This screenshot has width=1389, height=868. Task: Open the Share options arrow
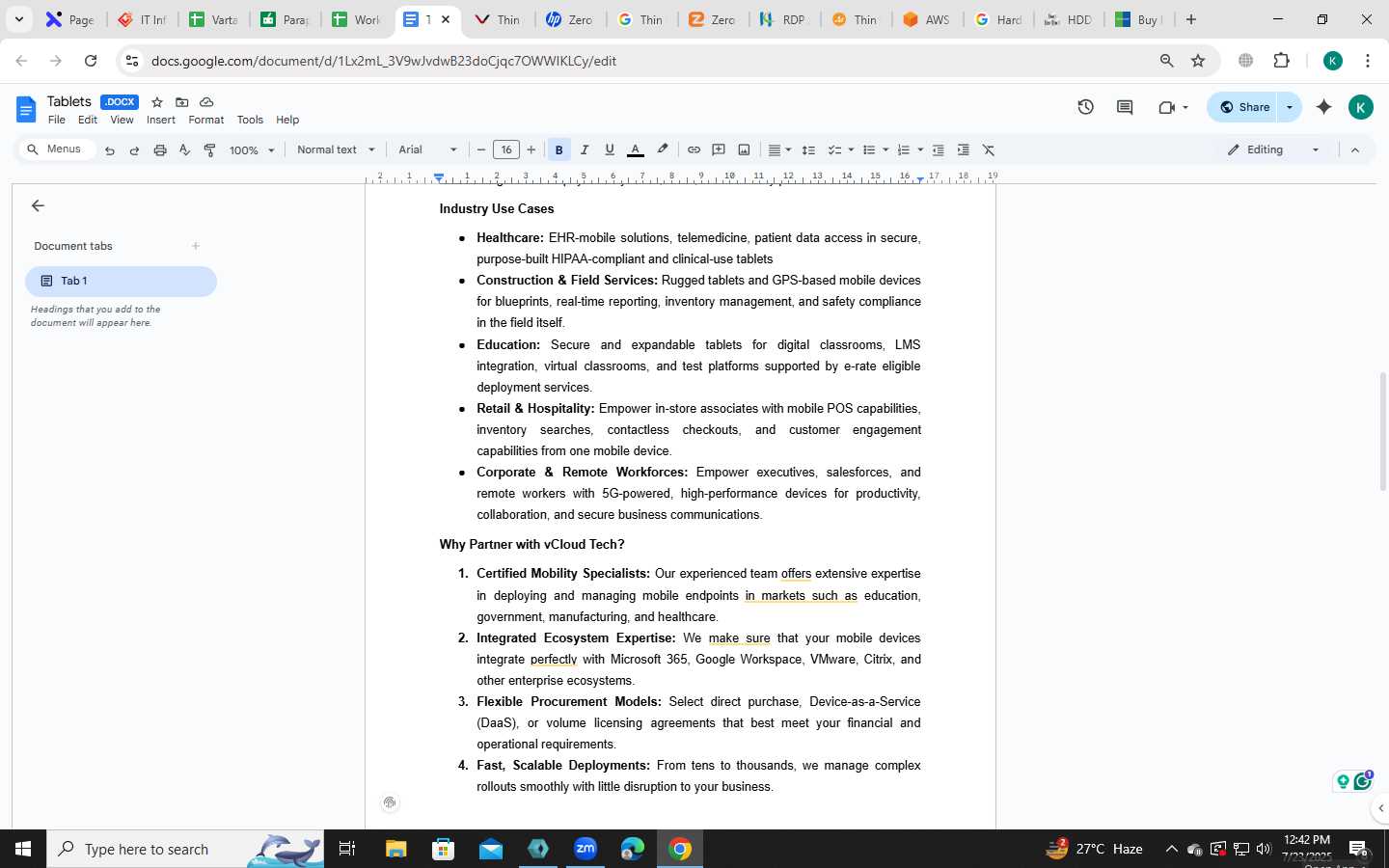tap(1290, 107)
